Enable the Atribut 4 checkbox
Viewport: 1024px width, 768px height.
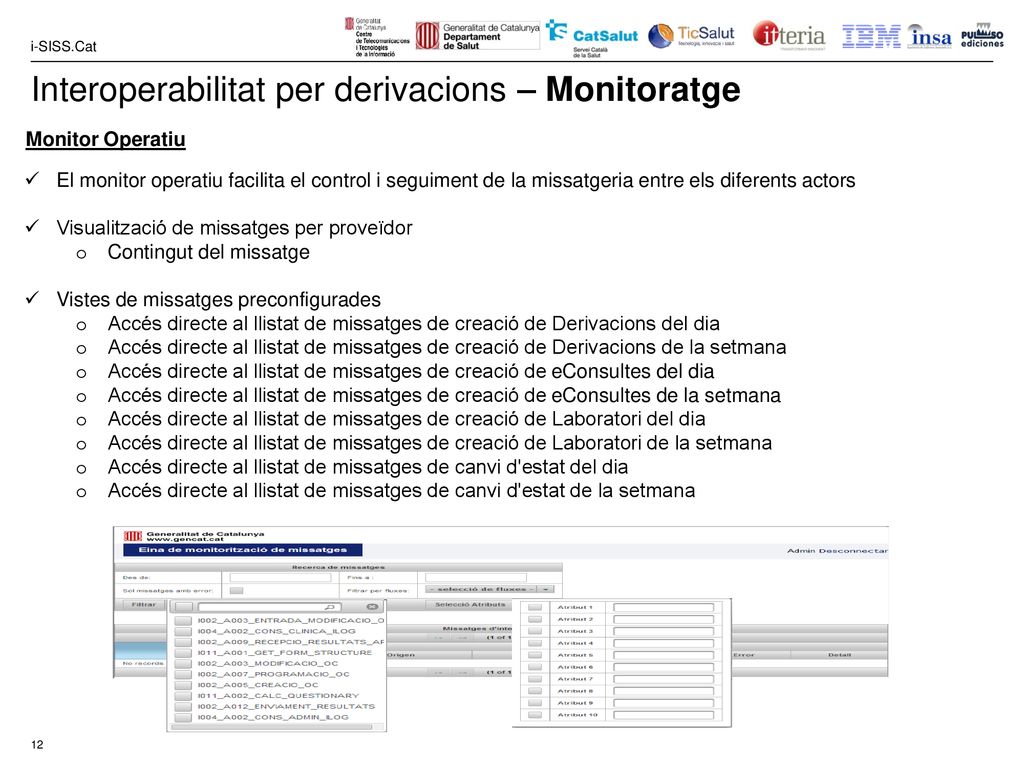click(535, 643)
